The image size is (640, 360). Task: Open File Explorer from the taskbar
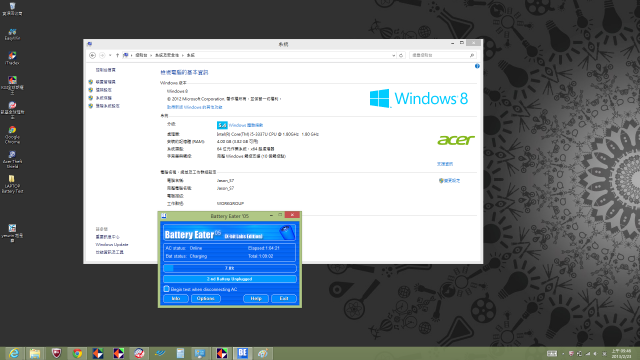tap(35, 353)
